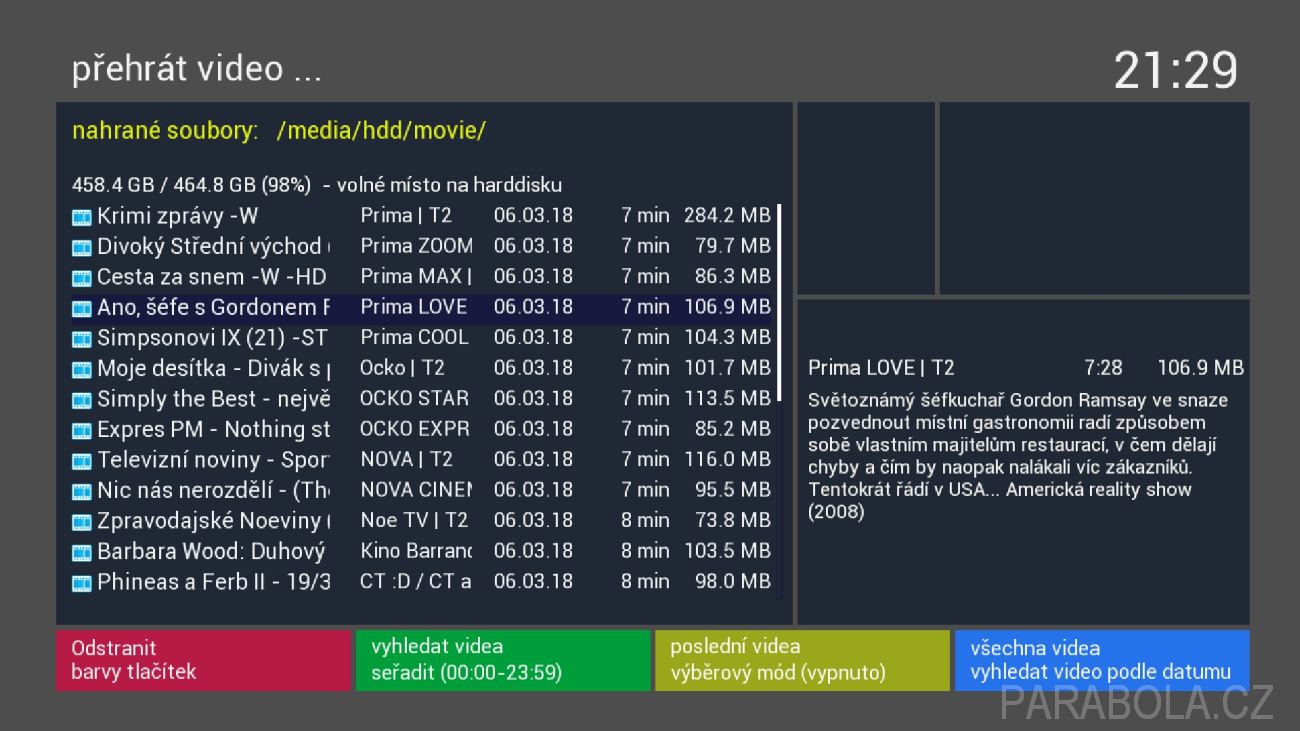Image resolution: width=1300 pixels, height=731 pixels.
Task: Select the Divoký Střední východ recording
Action: point(422,246)
